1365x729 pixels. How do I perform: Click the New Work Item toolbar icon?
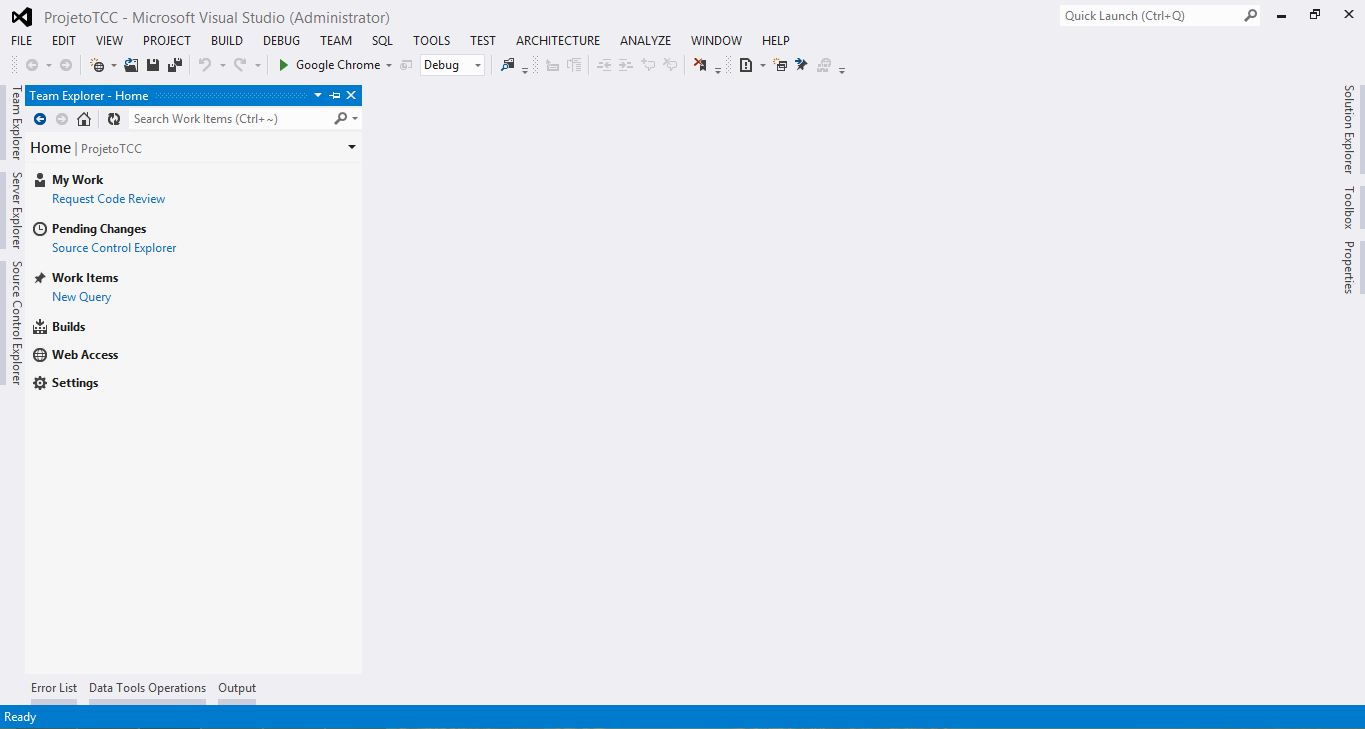pyautogui.click(x=780, y=65)
